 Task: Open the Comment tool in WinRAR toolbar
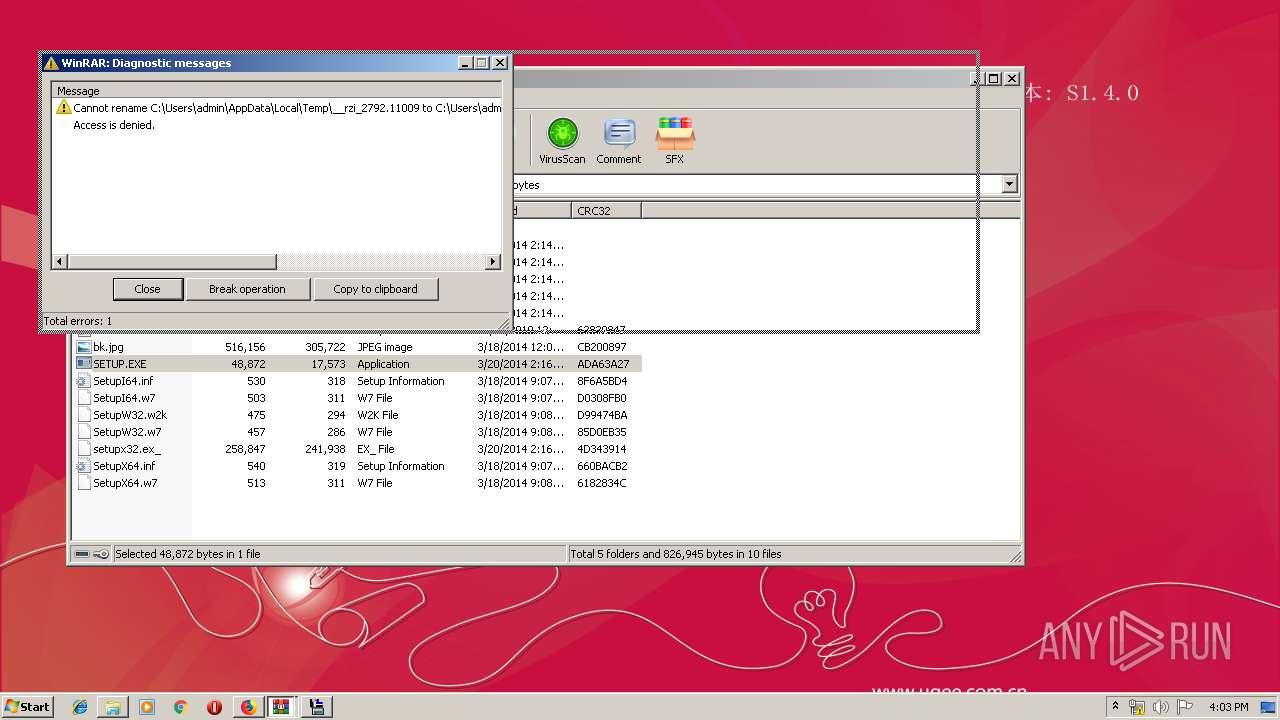coord(619,140)
